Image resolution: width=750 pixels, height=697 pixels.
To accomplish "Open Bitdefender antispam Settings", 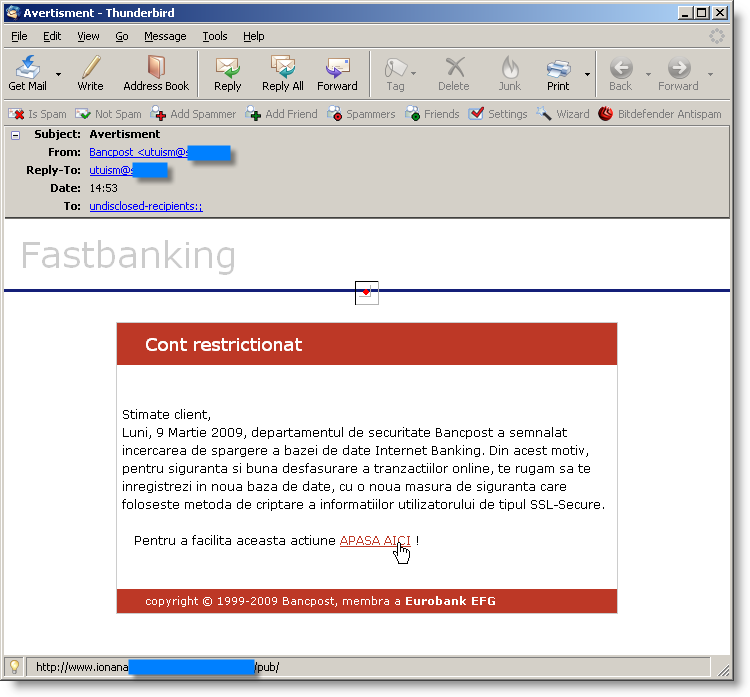I will [x=497, y=114].
